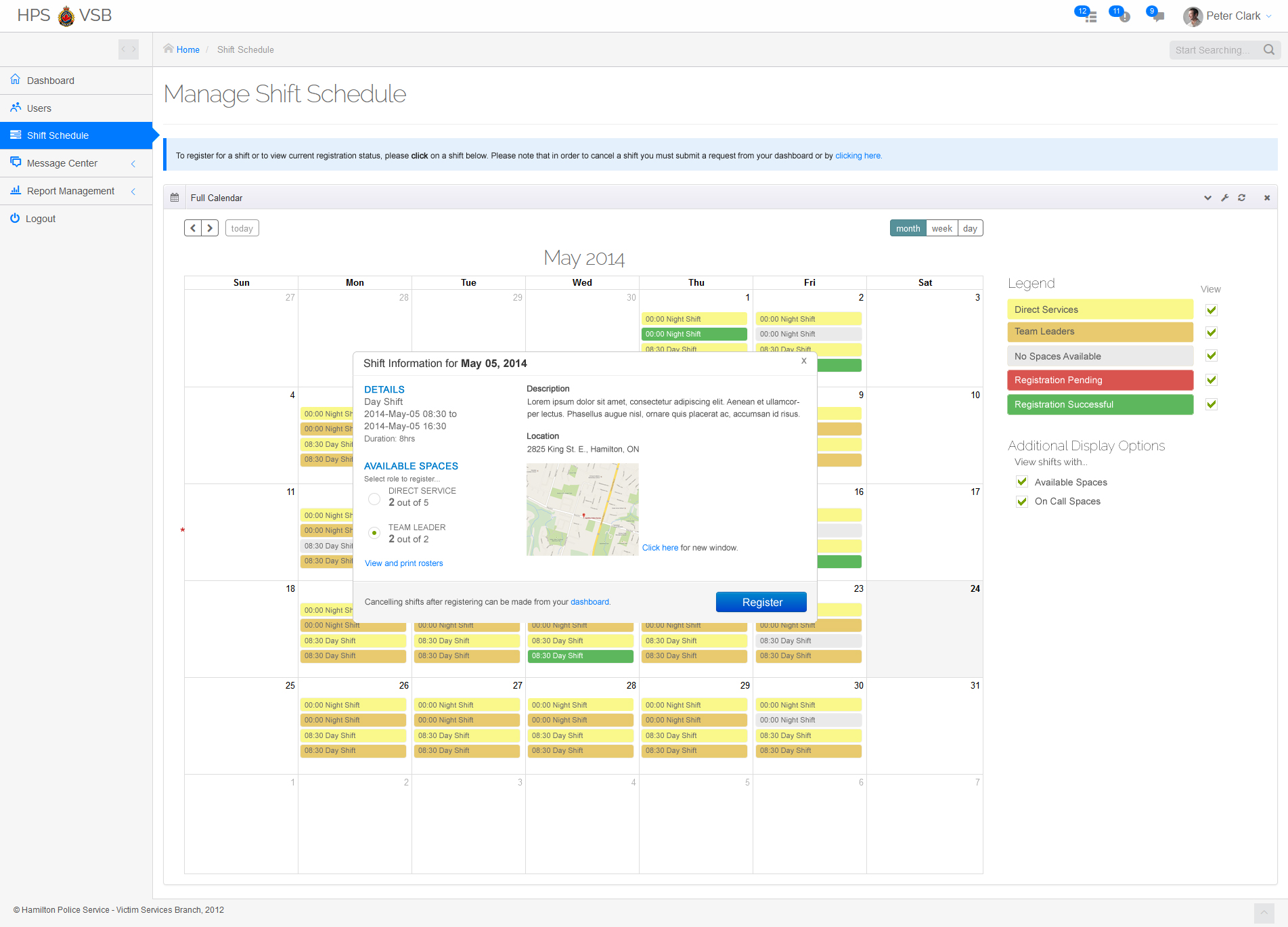Toggle the On Call Spaces checkbox
This screenshot has width=1288, height=927.
1022,502
